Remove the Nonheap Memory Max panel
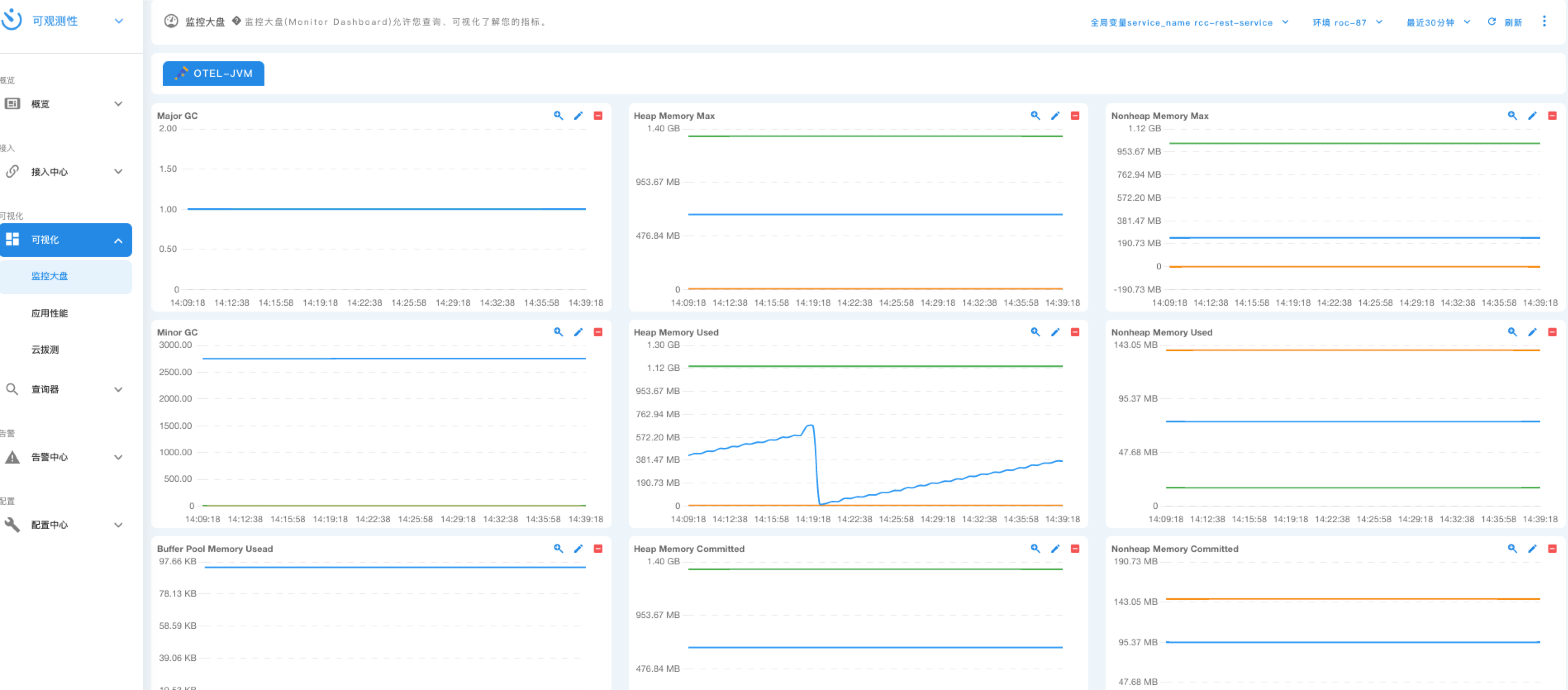The image size is (1568, 690). pos(1553,116)
